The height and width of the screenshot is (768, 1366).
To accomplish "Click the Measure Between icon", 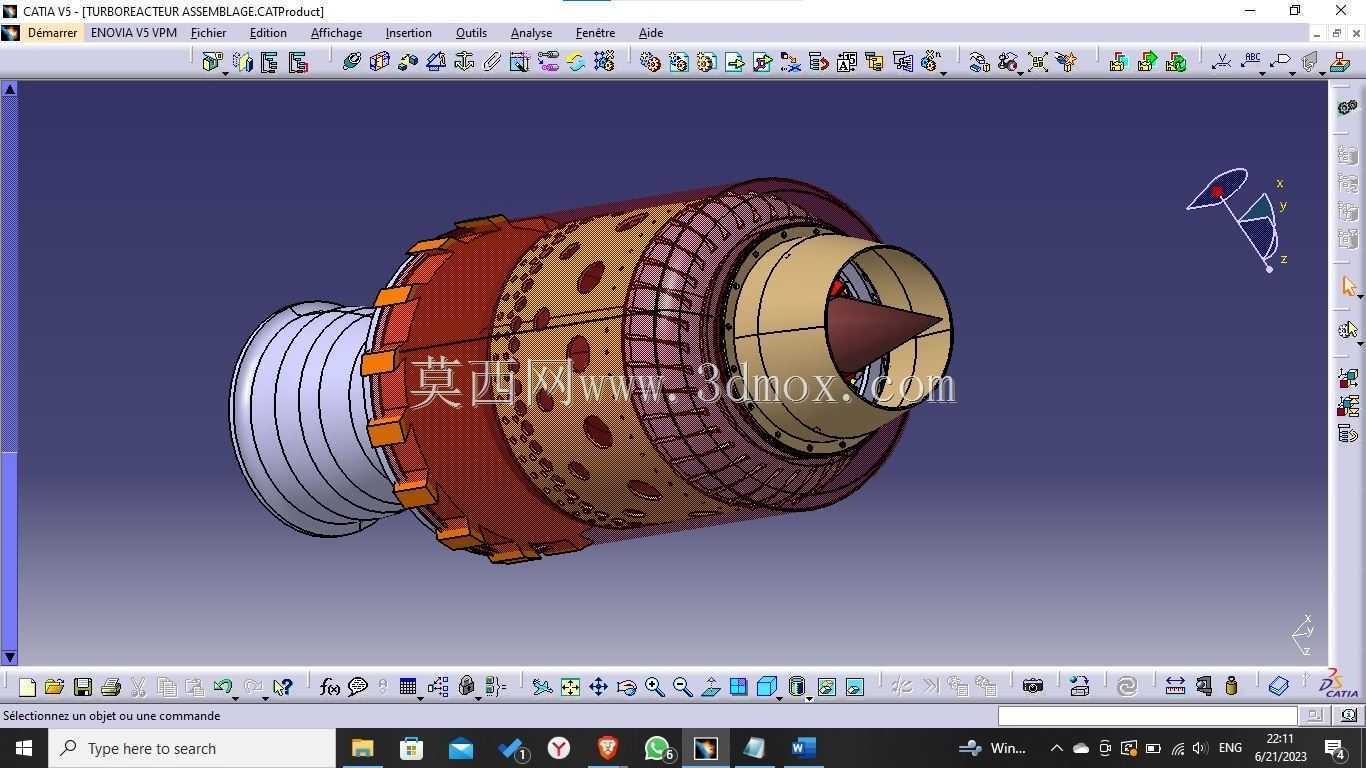I will 1175,686.
